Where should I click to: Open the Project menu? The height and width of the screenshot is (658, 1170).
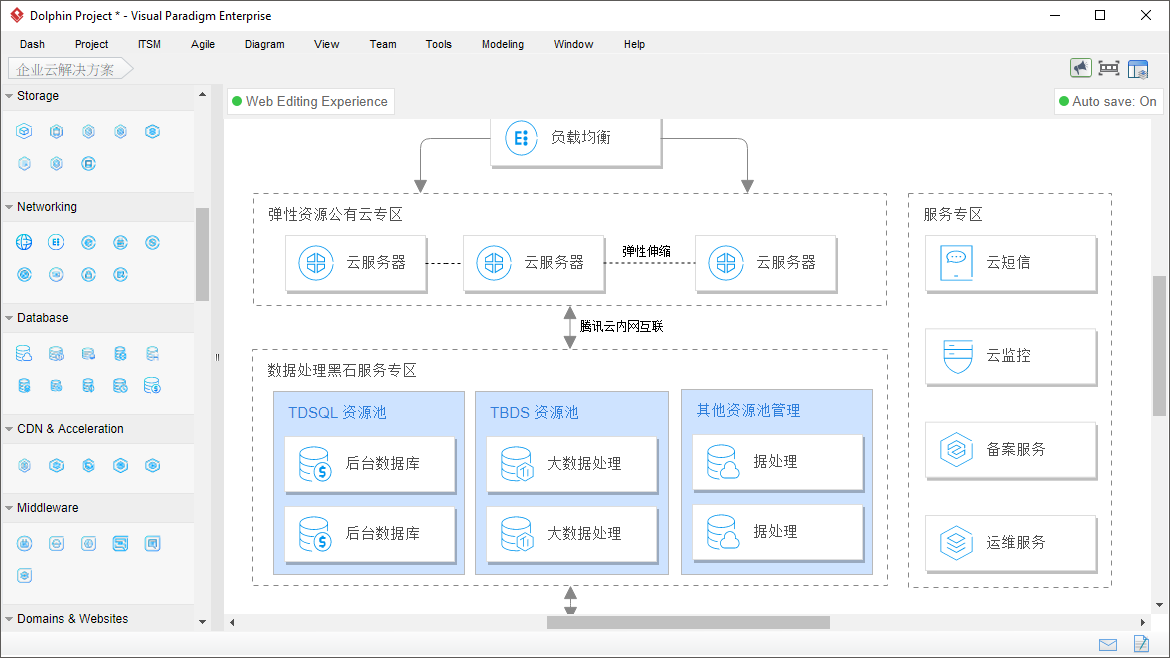[x=91, y=44]
